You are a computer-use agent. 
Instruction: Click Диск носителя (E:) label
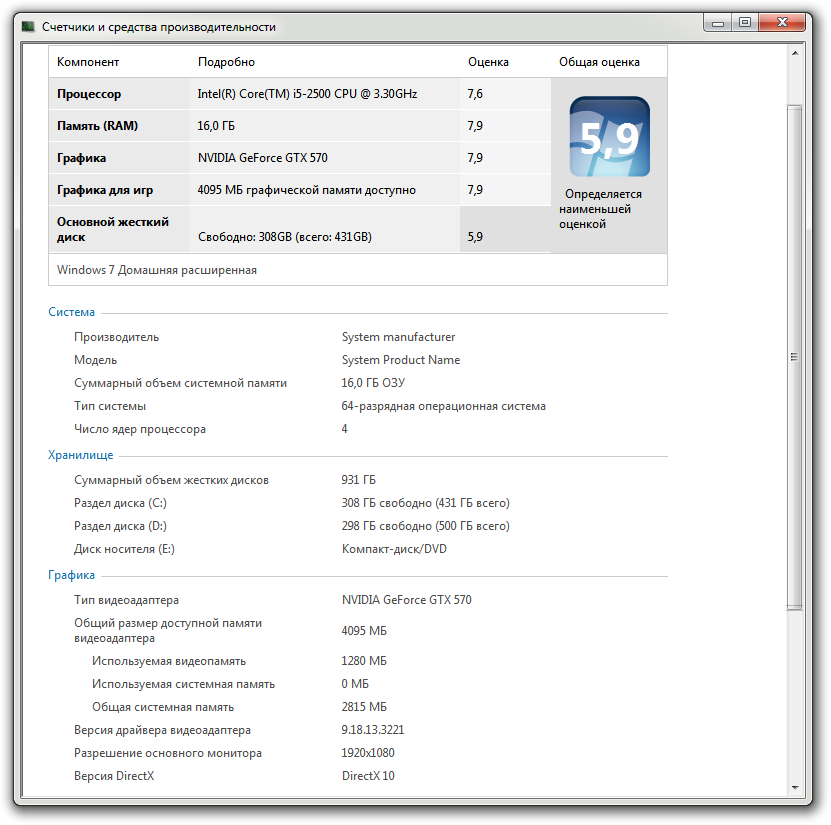[124, 549]
